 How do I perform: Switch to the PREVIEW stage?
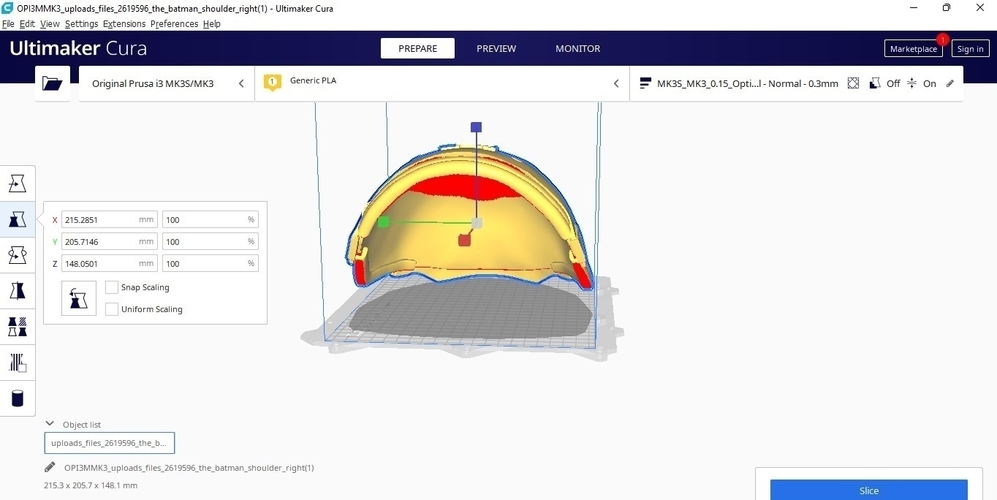(x=497, y=48)
